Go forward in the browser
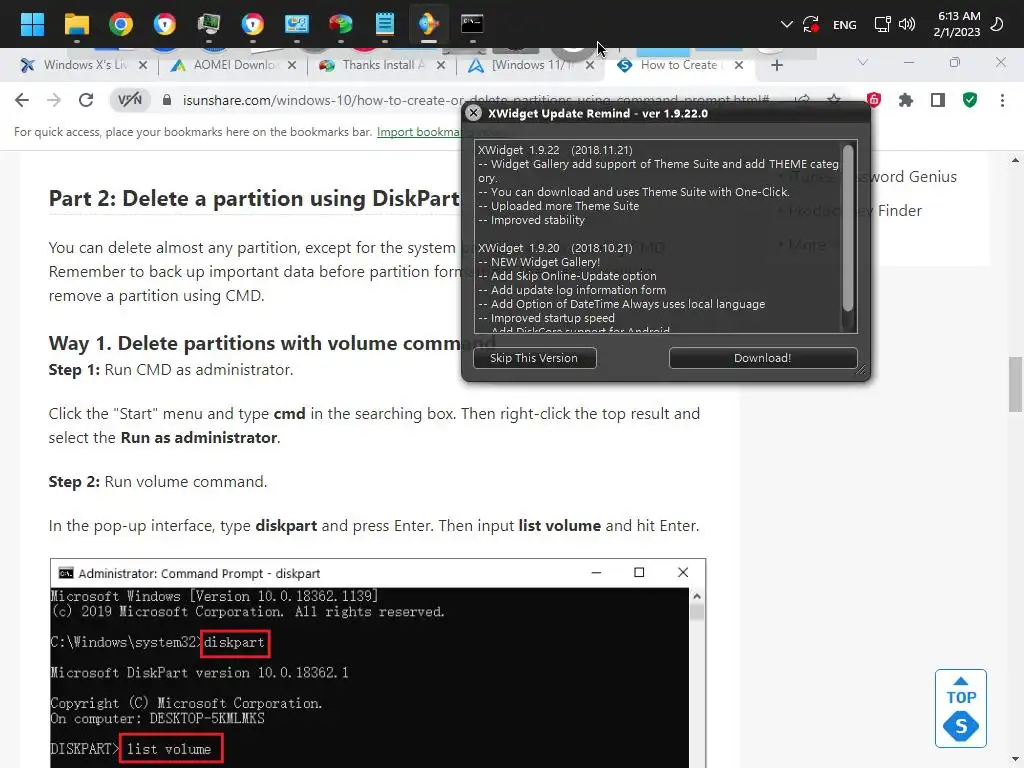Viewport: 1024px width, 768px height. coord(54,101)
